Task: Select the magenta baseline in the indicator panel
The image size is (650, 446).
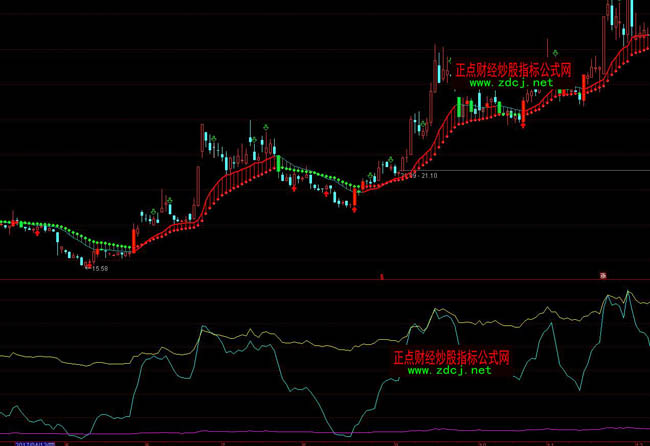Action: [x=300, y=432]
